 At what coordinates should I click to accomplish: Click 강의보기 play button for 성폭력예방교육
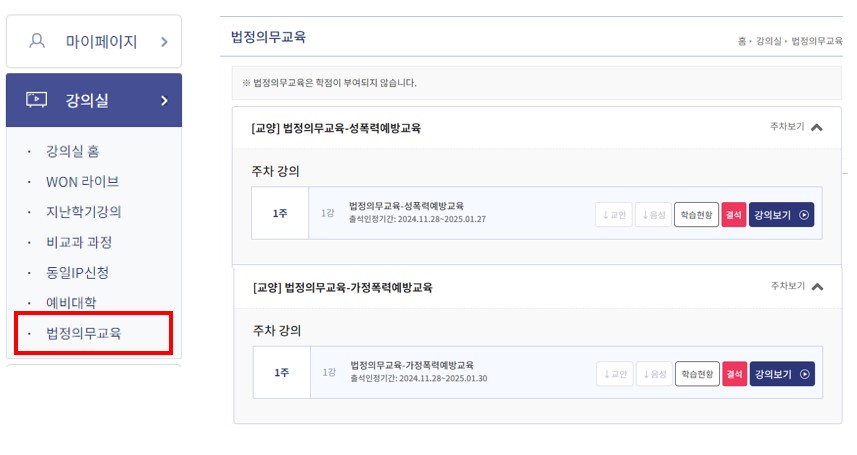pyautogui.click(x=781, y=215)
